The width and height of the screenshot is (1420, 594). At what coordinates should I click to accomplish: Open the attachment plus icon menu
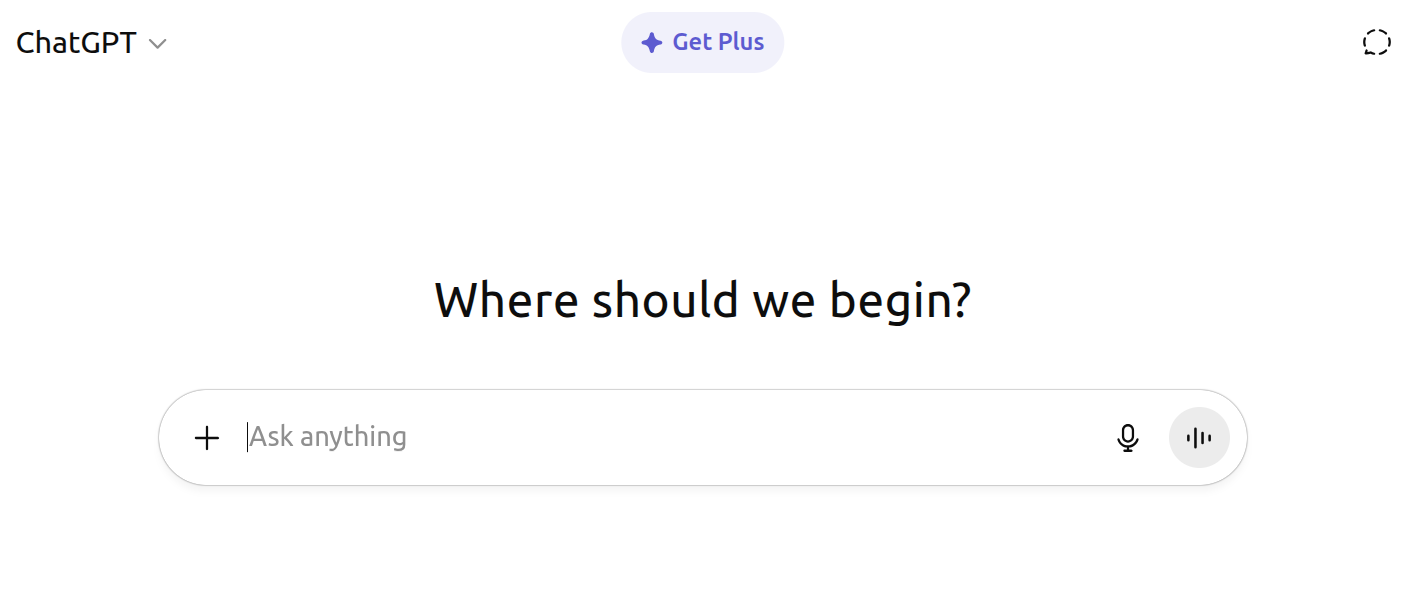point(206,438)
